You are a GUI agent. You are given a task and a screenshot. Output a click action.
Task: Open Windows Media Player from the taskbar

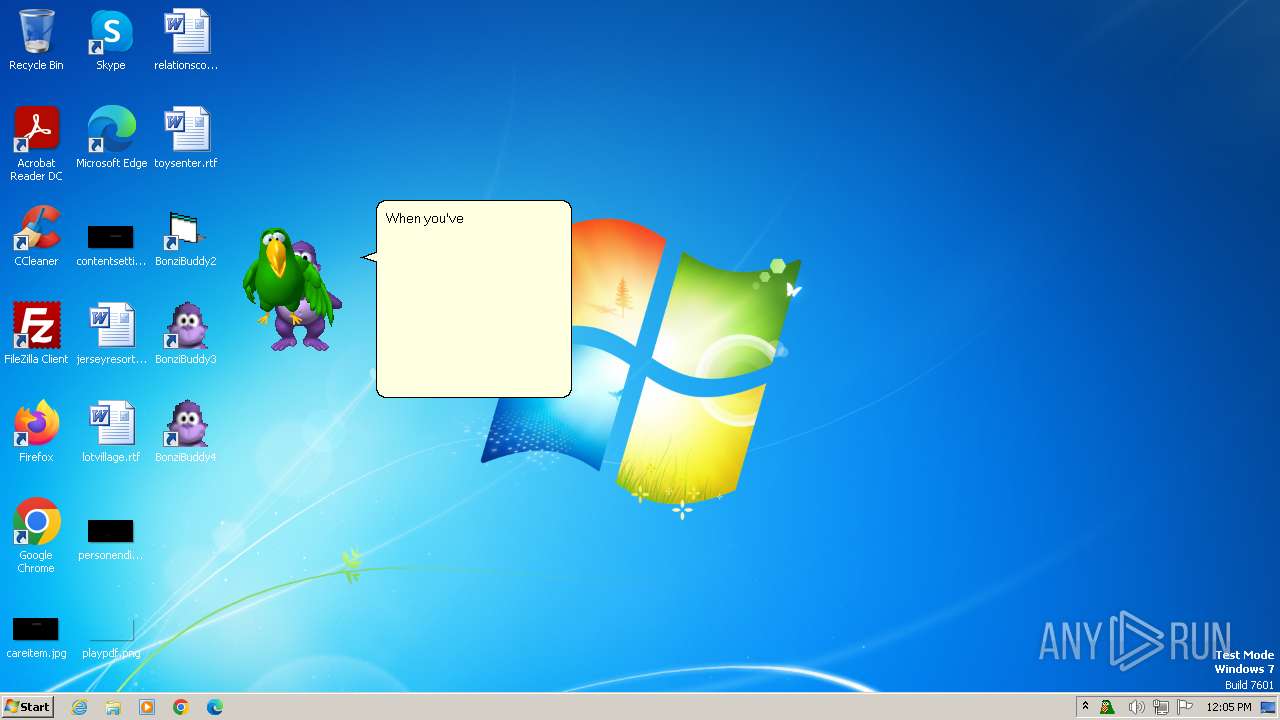(147, 707)
